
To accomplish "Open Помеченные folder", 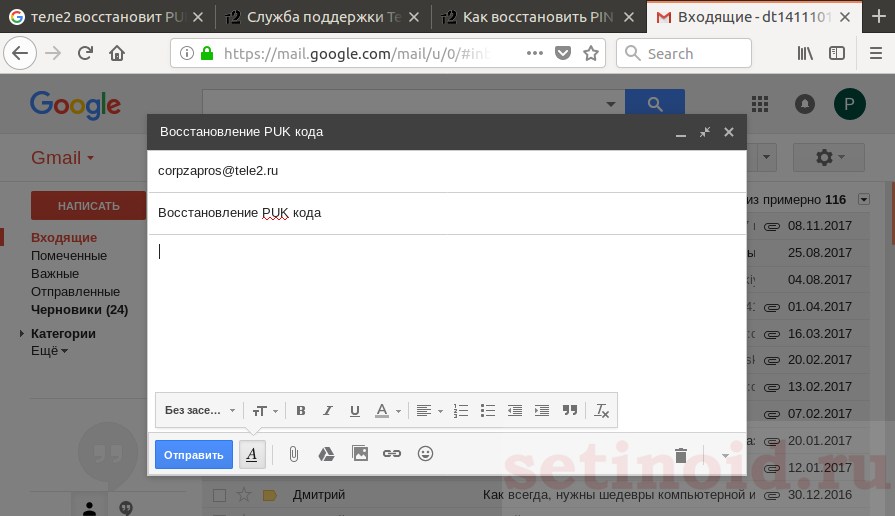I will [x=69, y=256].
